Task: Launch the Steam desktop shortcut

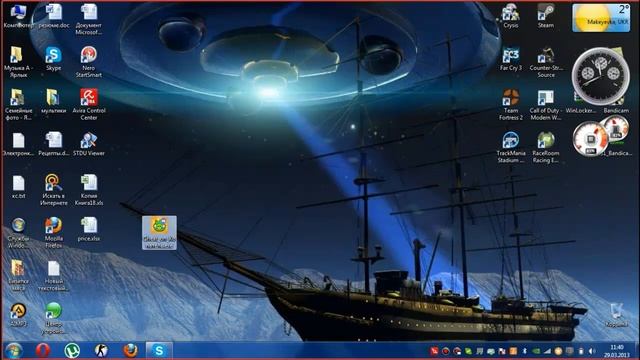Action: 546,16
